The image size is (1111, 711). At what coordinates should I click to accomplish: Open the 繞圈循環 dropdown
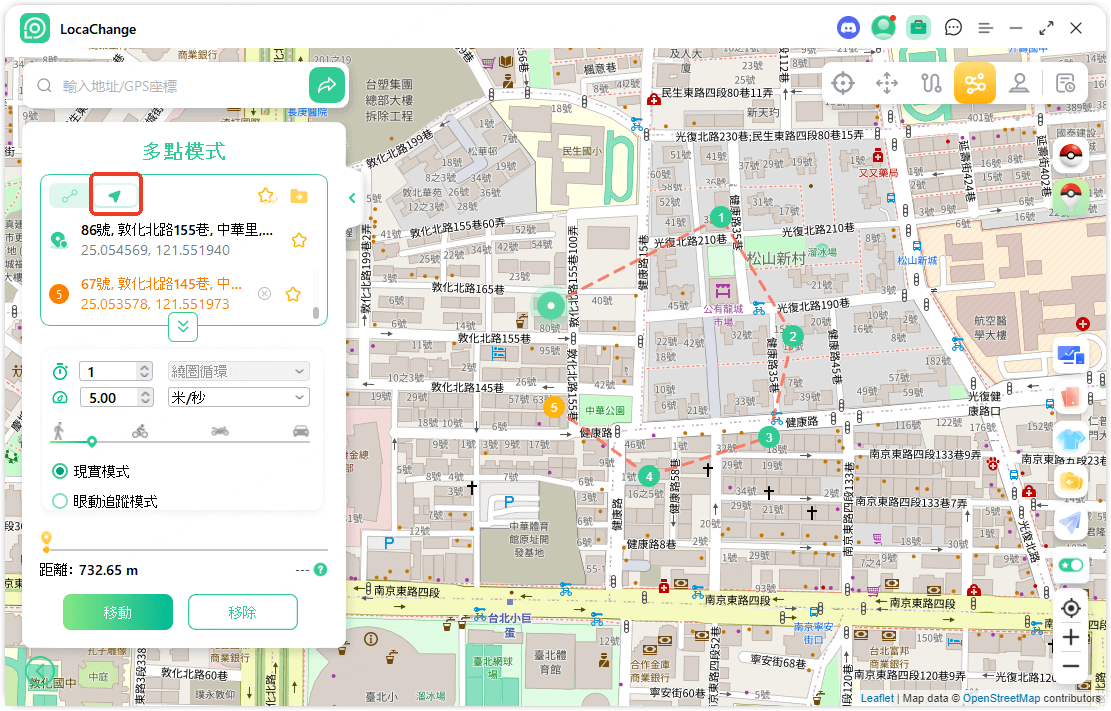(x=239, y=371)
